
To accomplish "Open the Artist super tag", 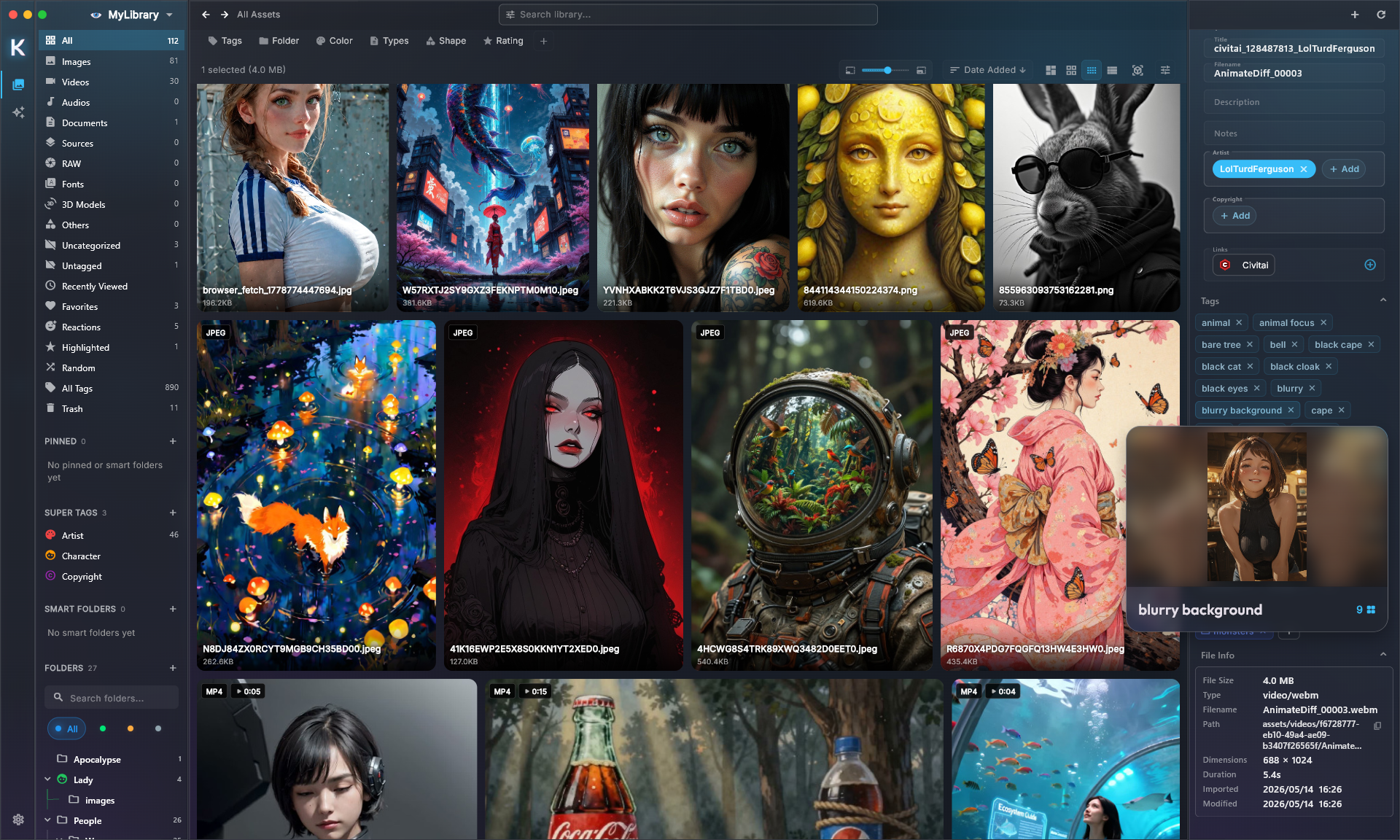I will pyautogui.click(x=112, y=535).
